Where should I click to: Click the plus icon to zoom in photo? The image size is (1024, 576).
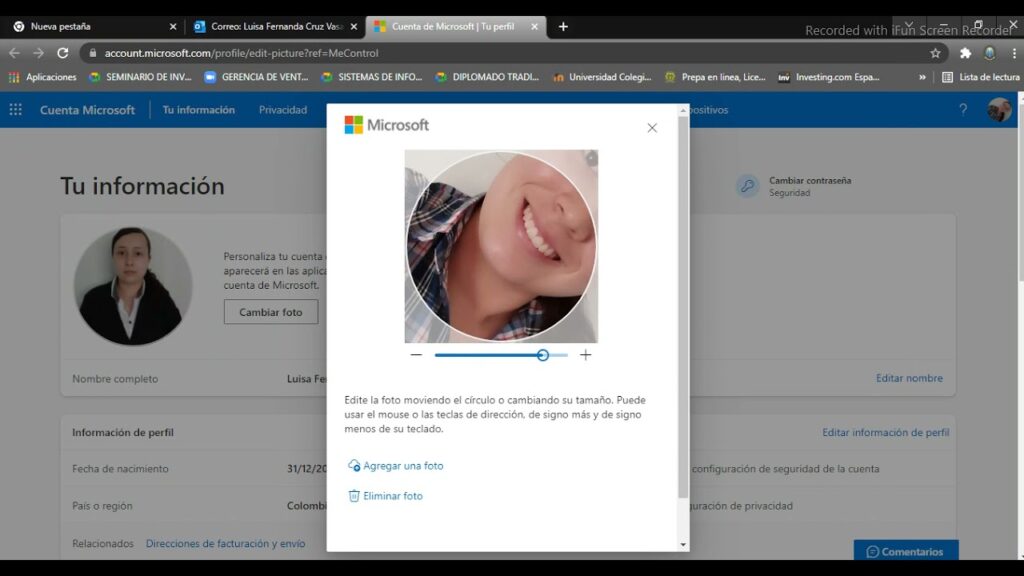click(585, 355)
